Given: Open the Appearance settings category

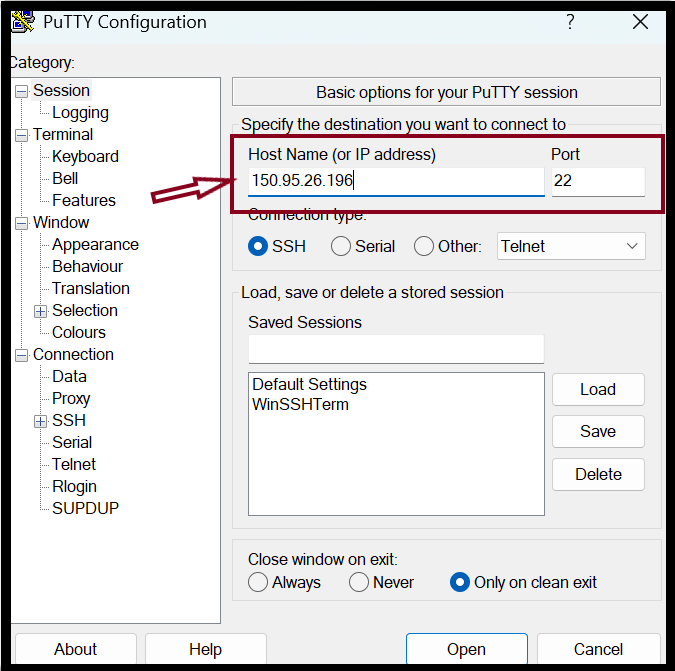Looking at the screenshot, I should (95, 245).
